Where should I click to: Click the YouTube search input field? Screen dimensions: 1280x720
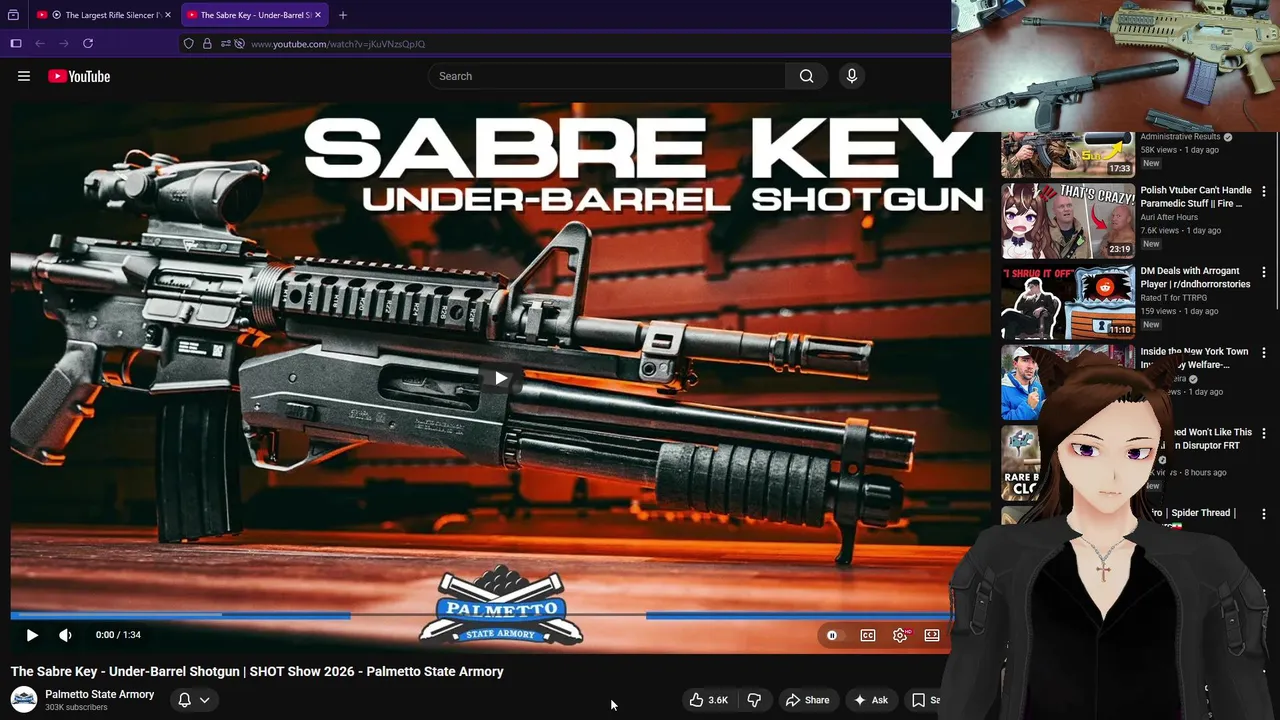(607, 76)
